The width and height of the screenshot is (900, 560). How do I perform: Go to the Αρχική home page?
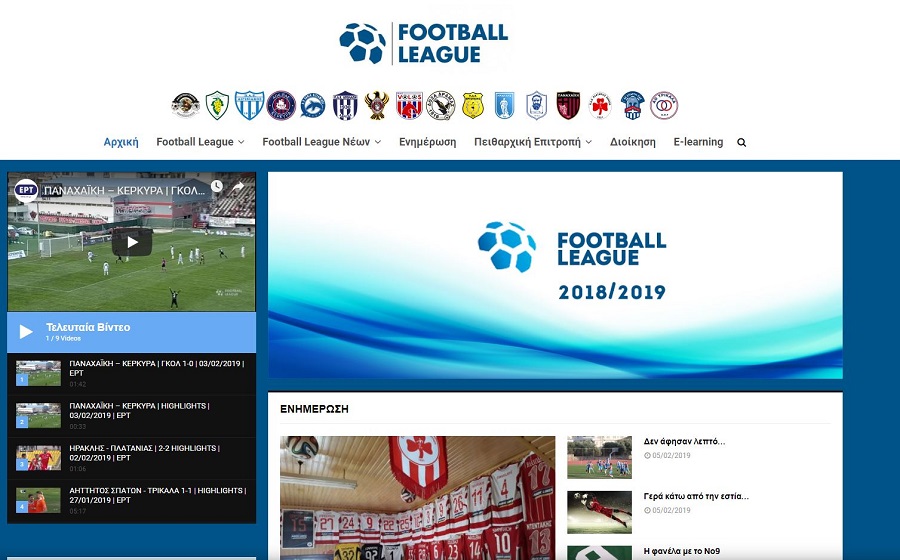[121, 142]
